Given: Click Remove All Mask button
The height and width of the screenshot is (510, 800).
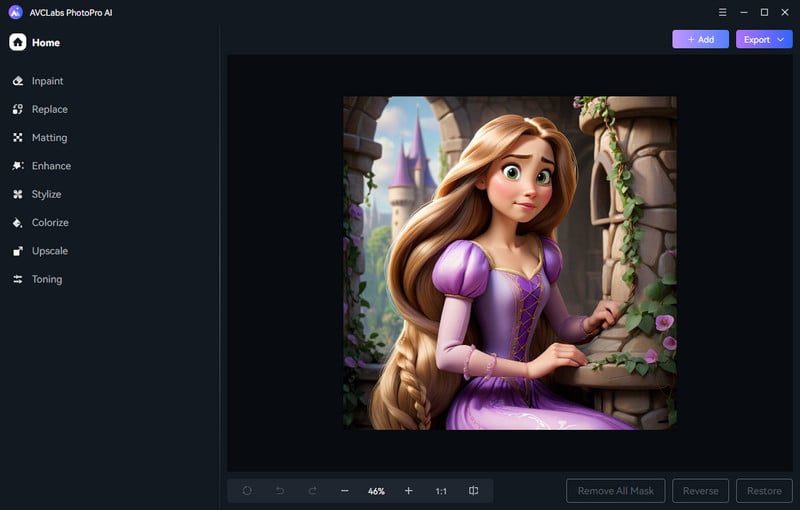Looking at the screenshot, I should click(616, 491).
